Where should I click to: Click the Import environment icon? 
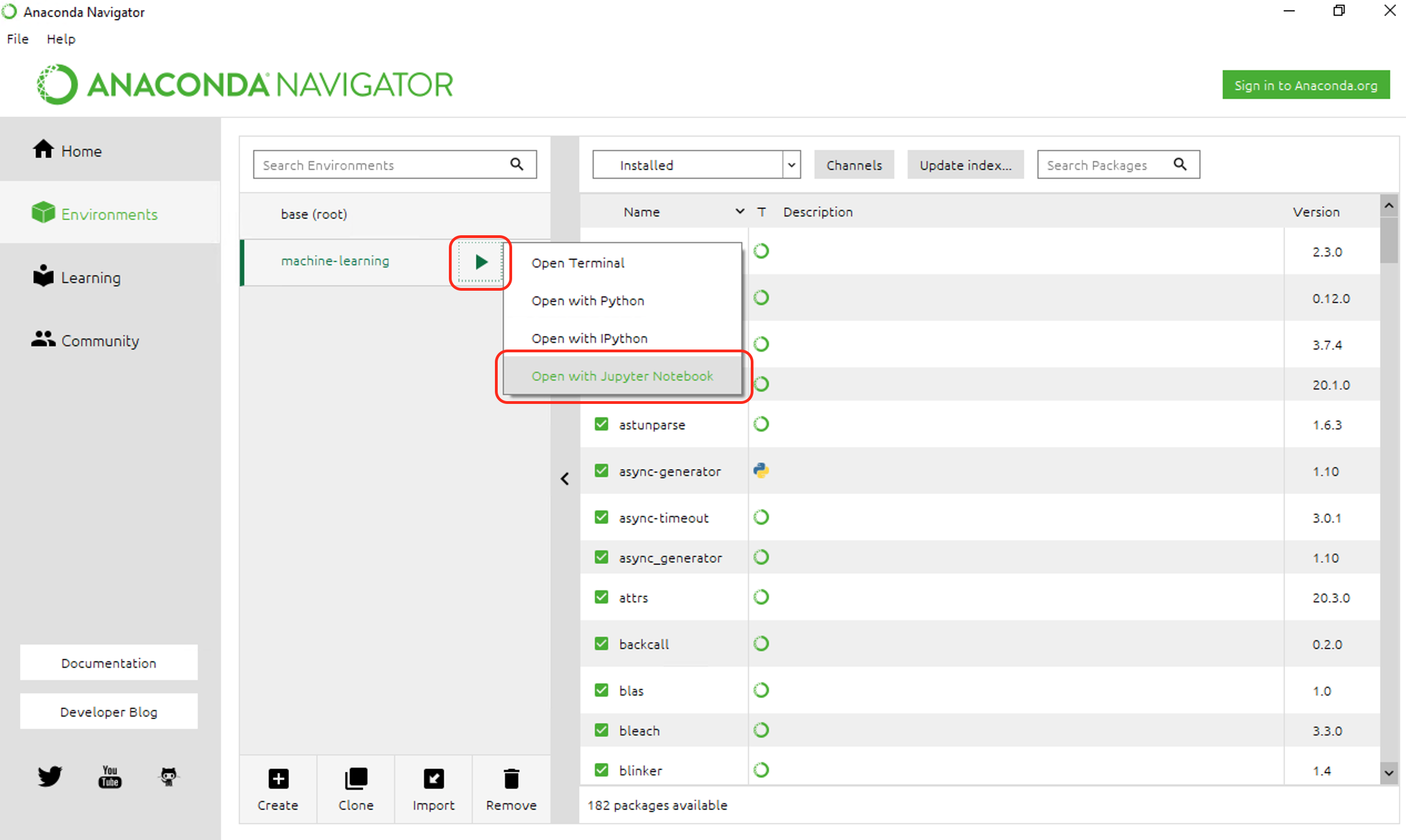tap(433, 780)
